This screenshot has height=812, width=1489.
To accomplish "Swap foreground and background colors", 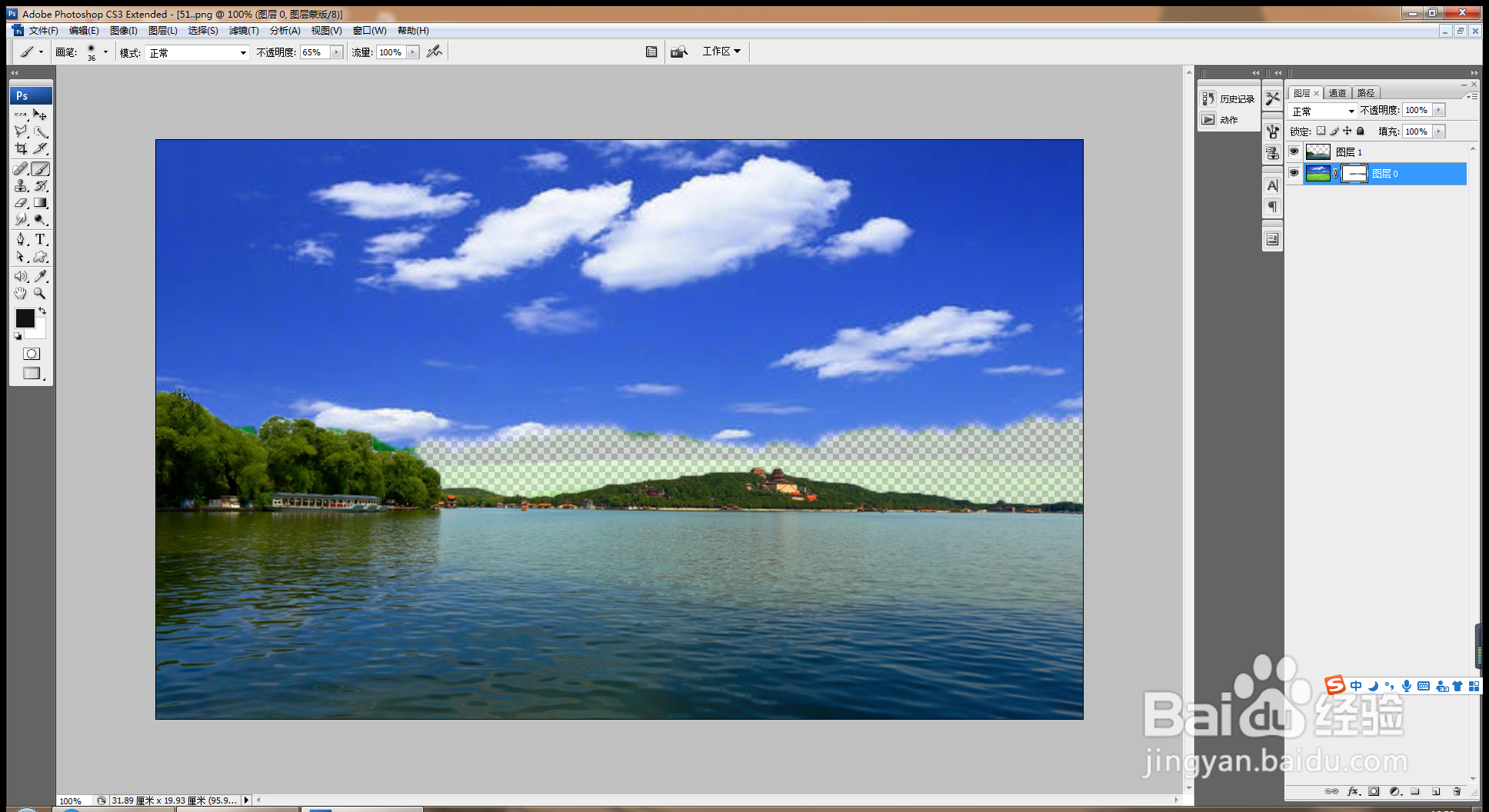I will pyautogui.click(x=42, y=311).
